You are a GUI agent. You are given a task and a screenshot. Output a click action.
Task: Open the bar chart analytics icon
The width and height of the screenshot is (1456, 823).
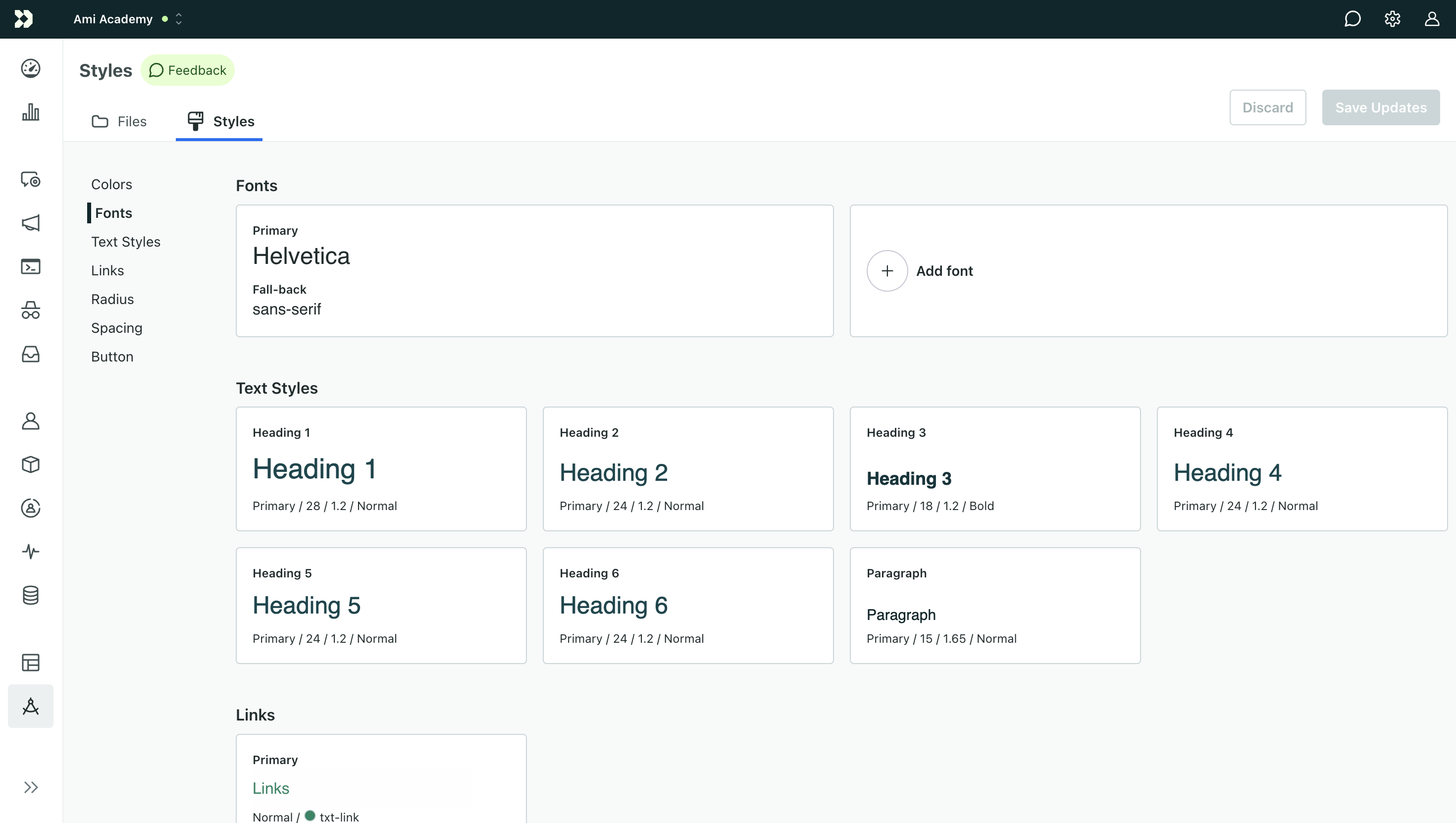click(31, 112)
